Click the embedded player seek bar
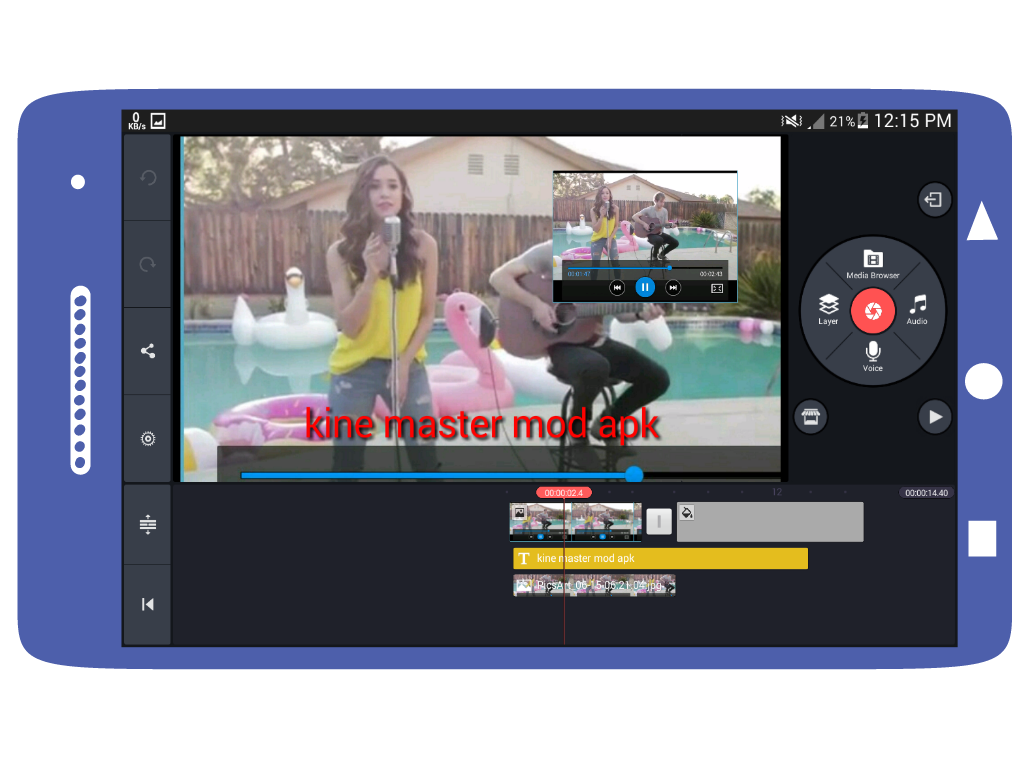 tap(645, 268)
